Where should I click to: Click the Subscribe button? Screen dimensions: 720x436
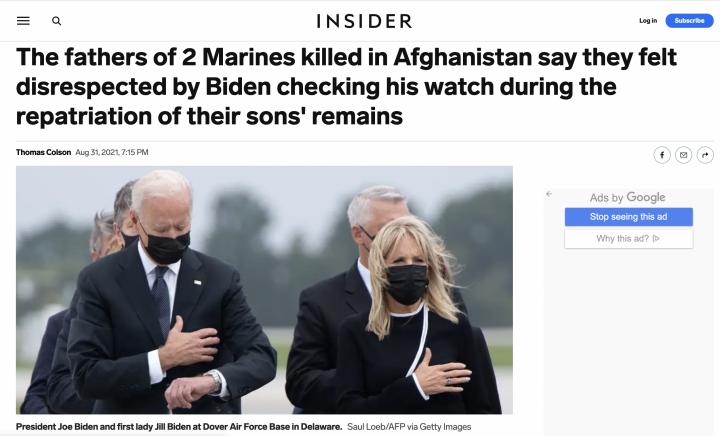pyautogui.click(x=689, y=21)
